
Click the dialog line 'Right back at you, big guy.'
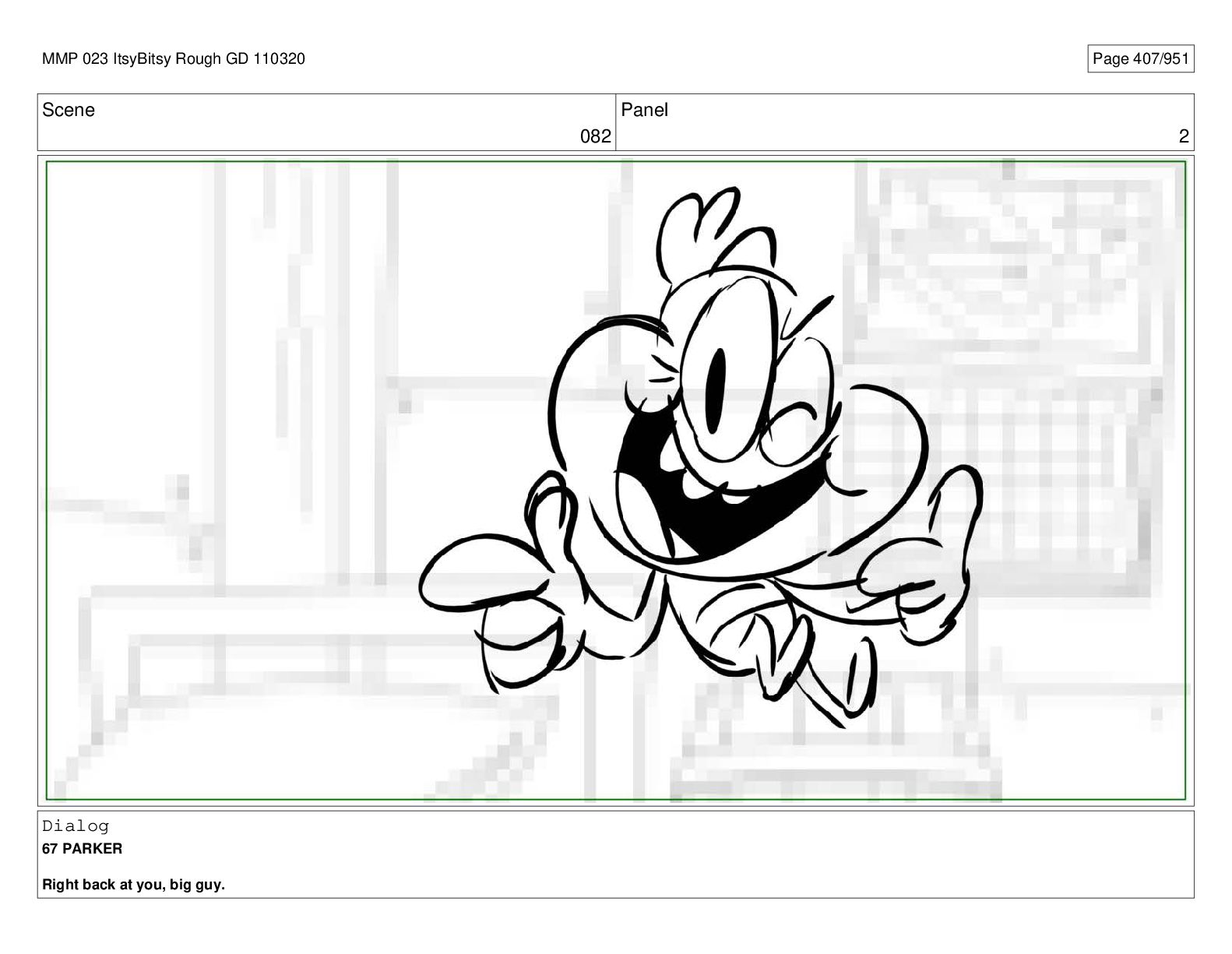pos(133,885)
